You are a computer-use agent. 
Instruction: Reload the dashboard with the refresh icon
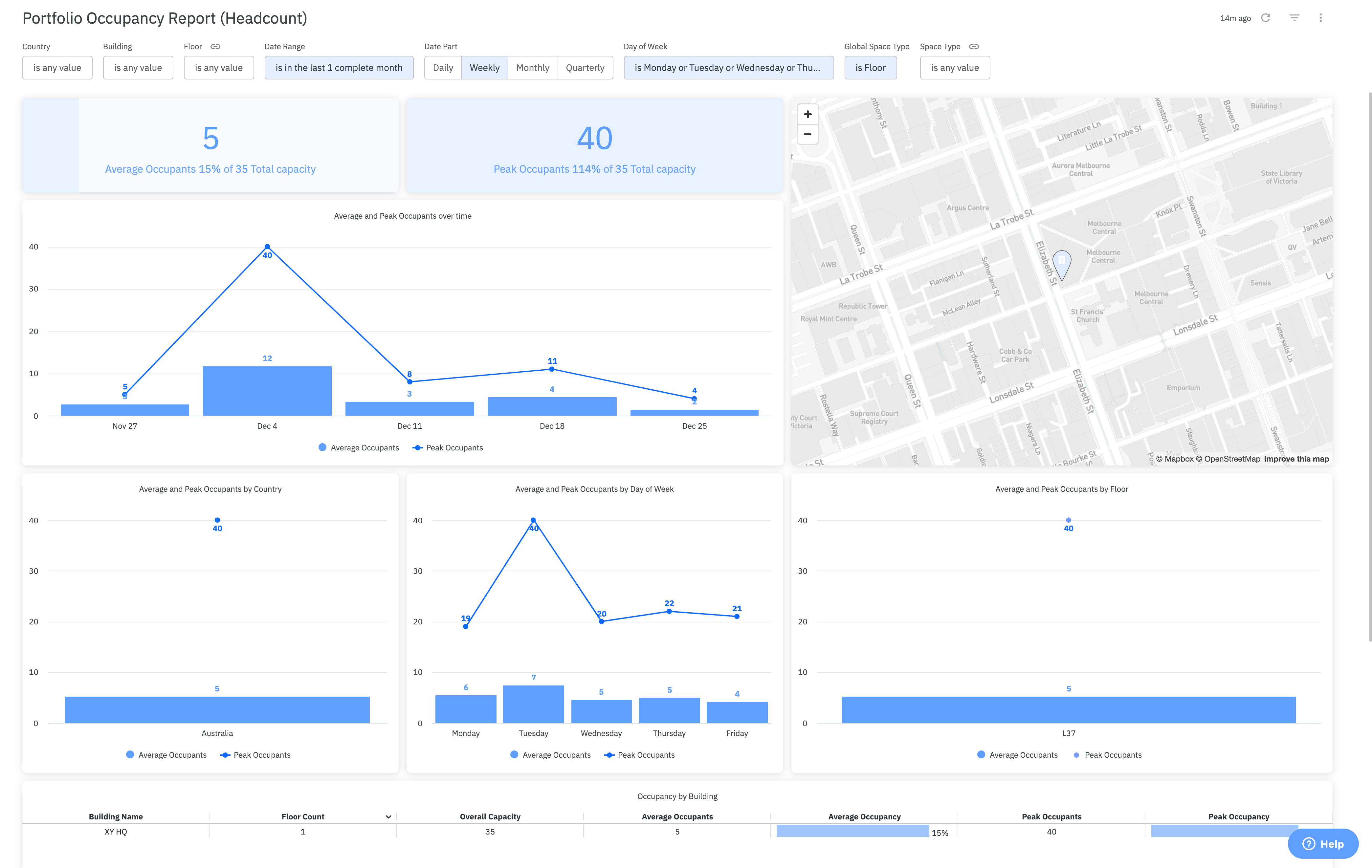pyautogui.click(x=1266, y=18)
